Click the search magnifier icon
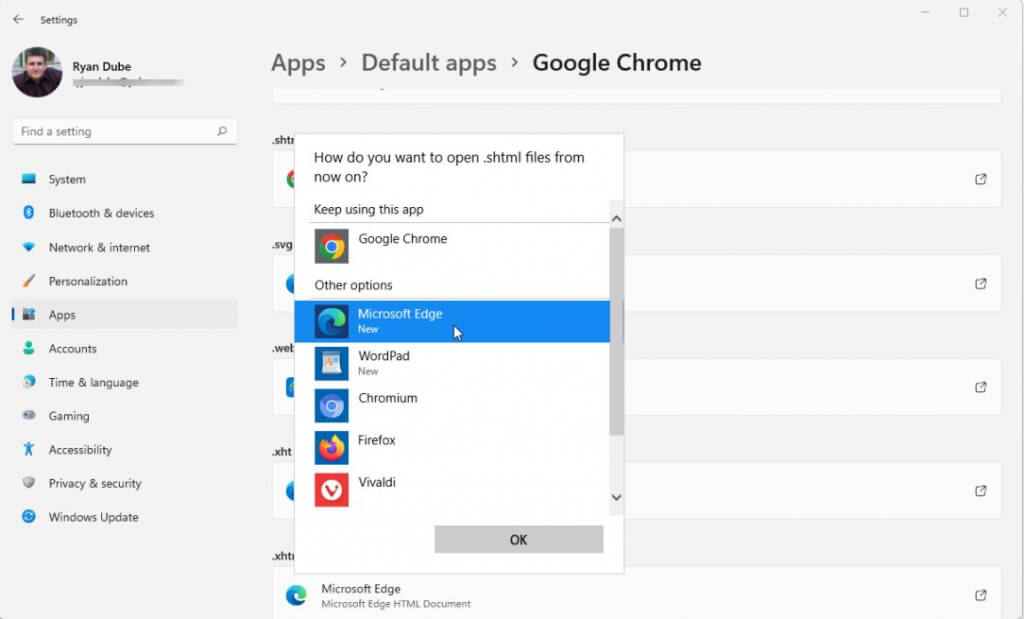Viewport: 1024px width, 619px height. pyautogui.click(x=222, y=131)
